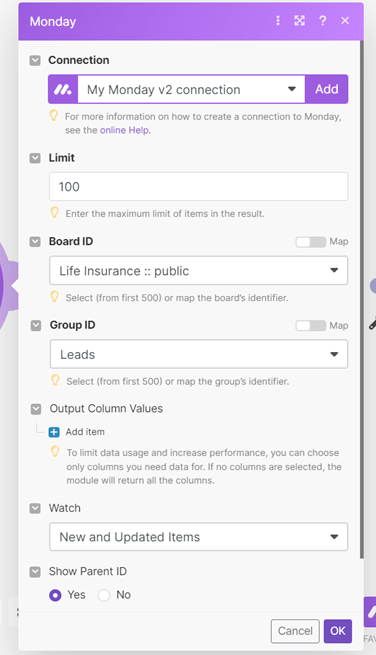Collapse the Watch section arrow

pyautogui.click(x=35, y=508)
